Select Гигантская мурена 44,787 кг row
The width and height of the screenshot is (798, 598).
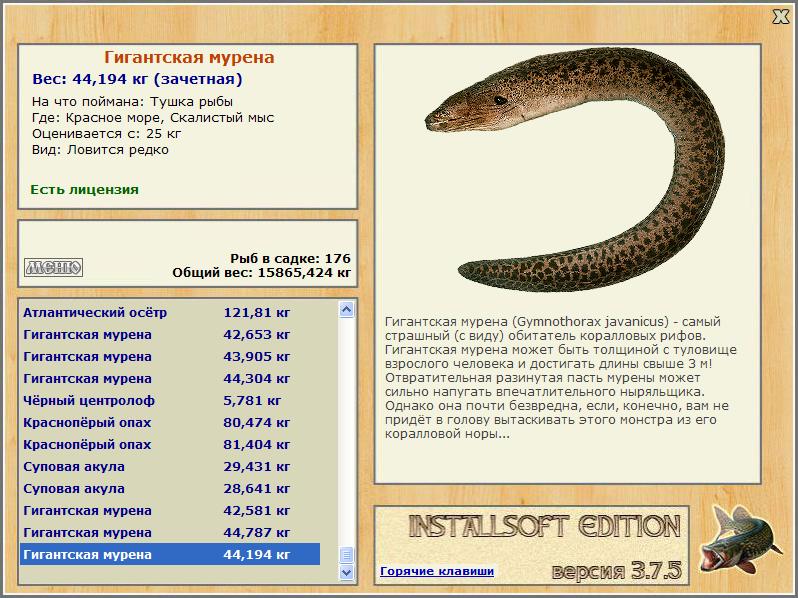click(170, 532)
